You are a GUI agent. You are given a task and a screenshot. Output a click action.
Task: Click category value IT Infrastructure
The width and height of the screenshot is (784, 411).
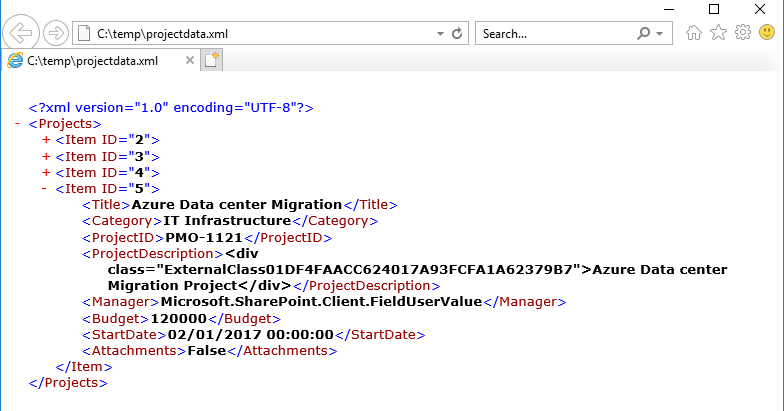(x=227, y=220)
